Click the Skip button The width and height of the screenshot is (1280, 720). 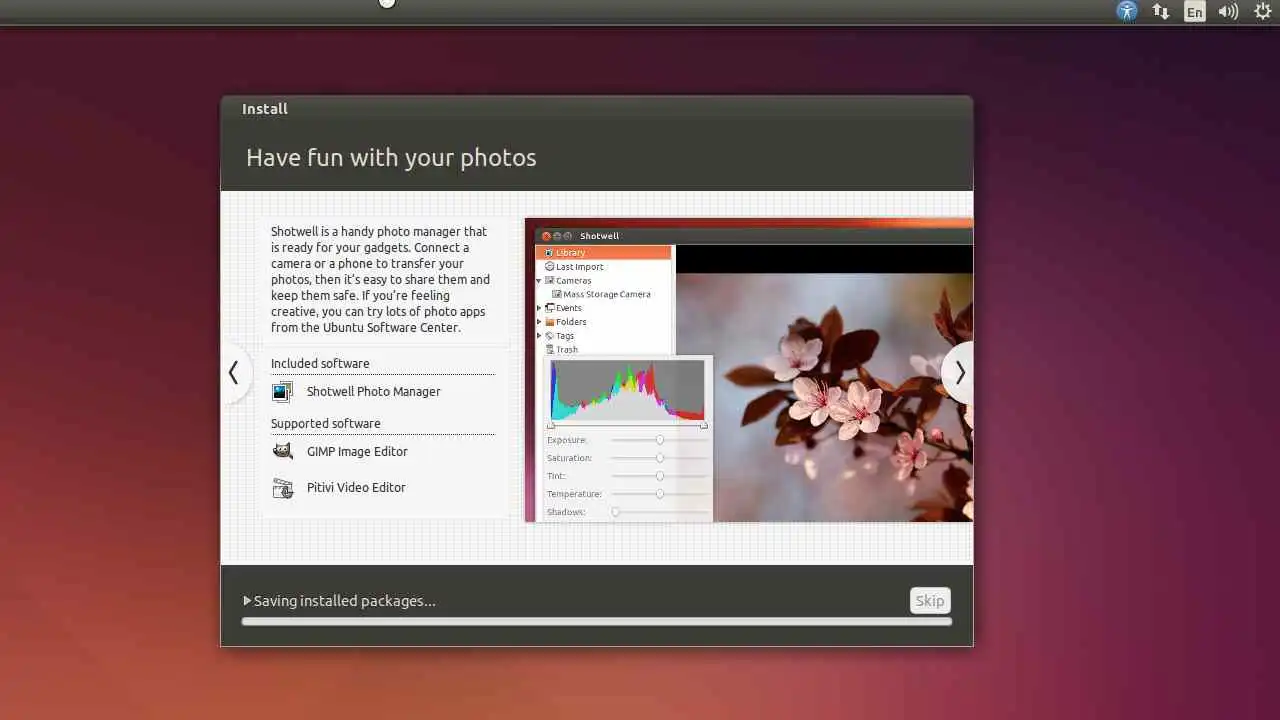pyautogui.click(x=930, y=601)
